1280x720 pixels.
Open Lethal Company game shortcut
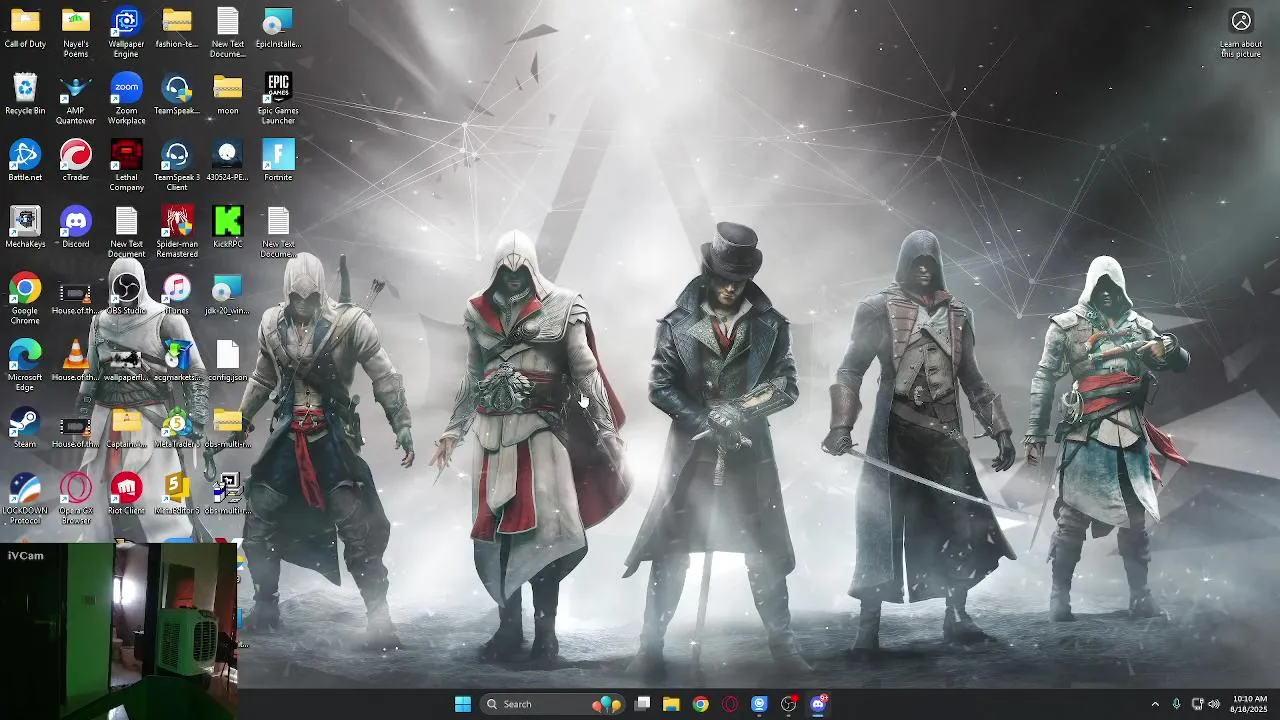click(x=126, y=166)
